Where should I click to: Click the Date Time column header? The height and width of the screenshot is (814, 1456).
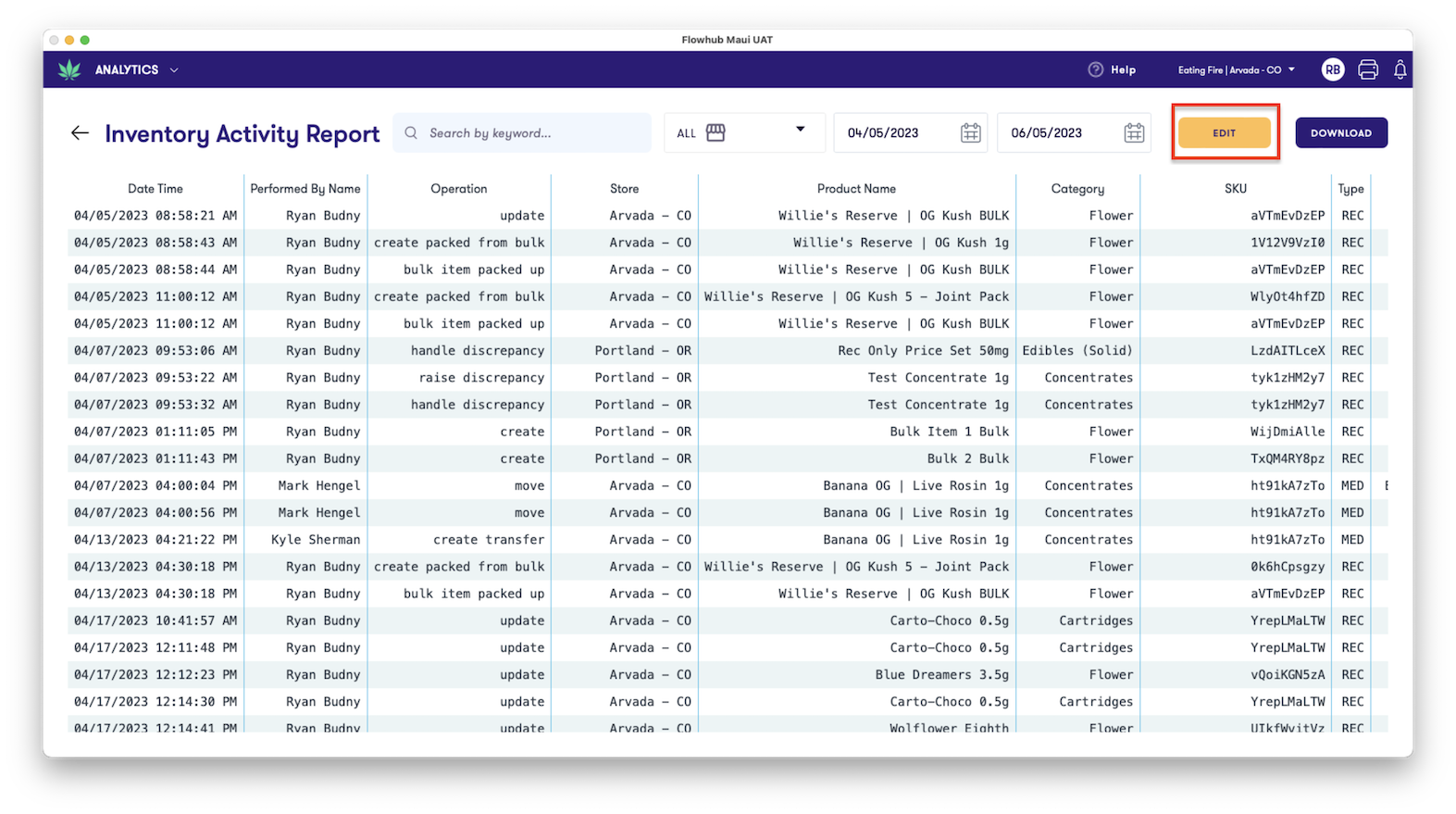(156, 189)
